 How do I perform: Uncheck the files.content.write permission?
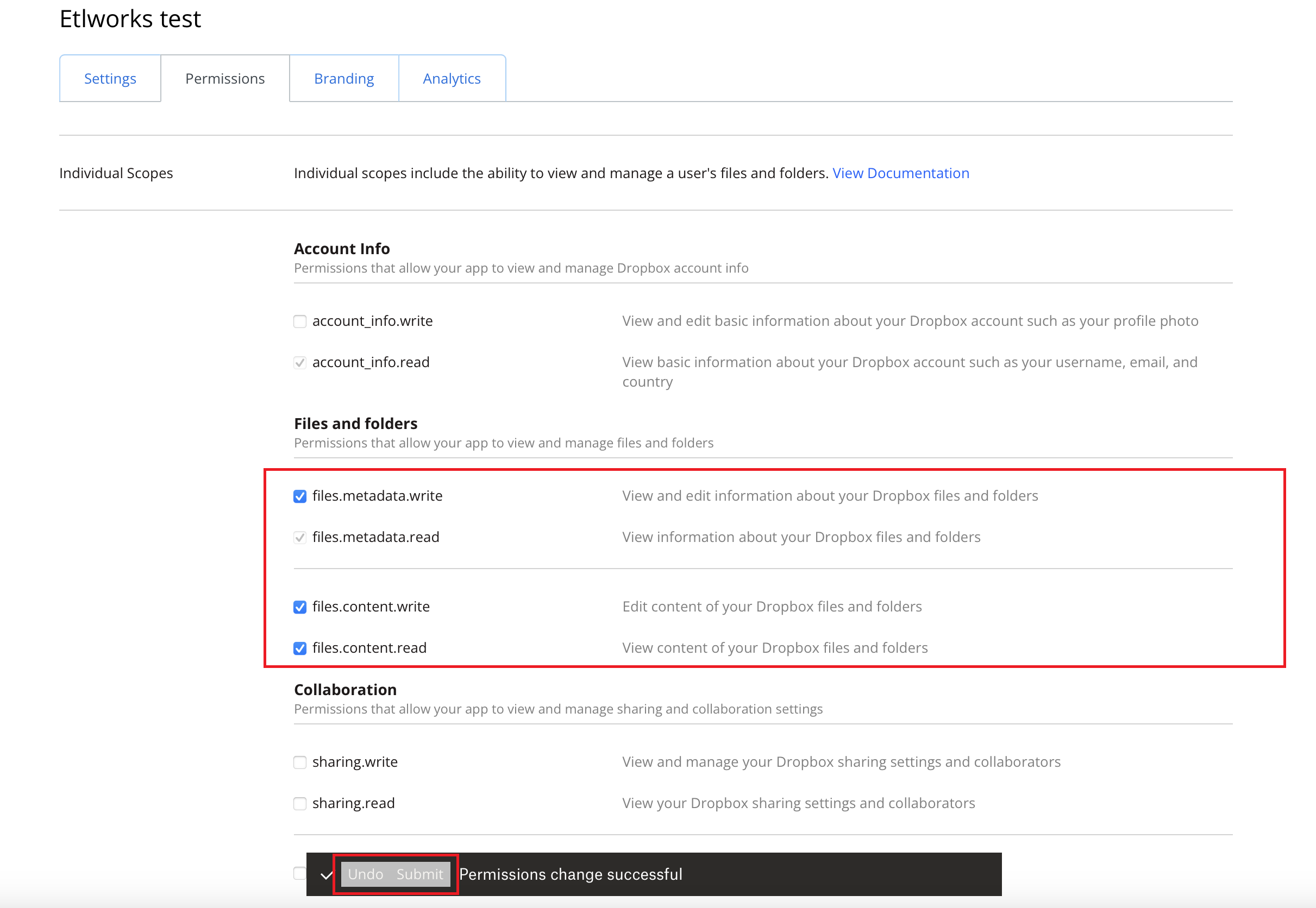tap(300, 607)
